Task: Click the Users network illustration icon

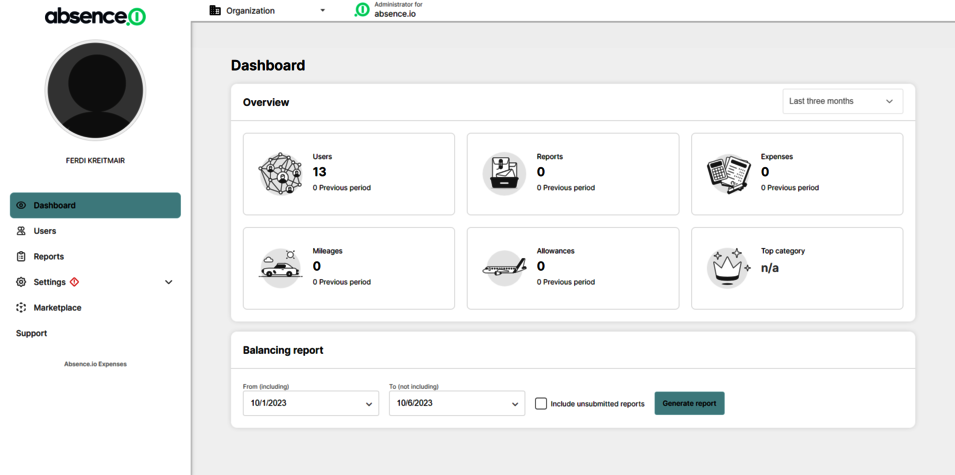Action: point(280,174)
